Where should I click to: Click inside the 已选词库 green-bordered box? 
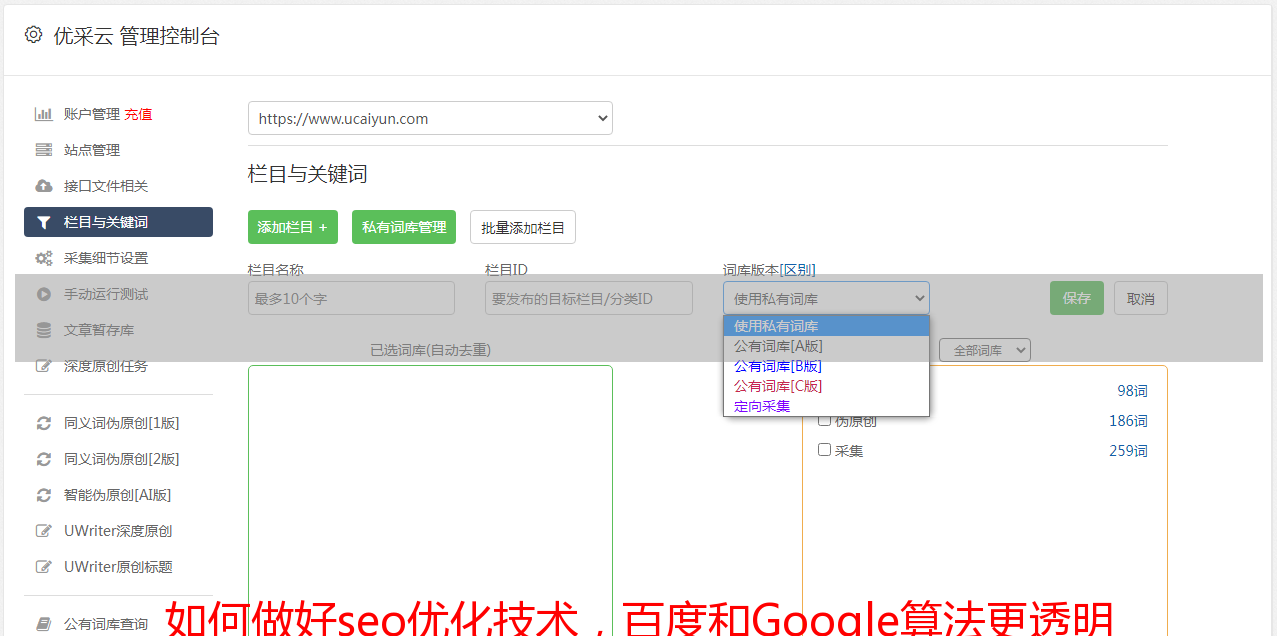pyautogui.click(x=430, y=500)
